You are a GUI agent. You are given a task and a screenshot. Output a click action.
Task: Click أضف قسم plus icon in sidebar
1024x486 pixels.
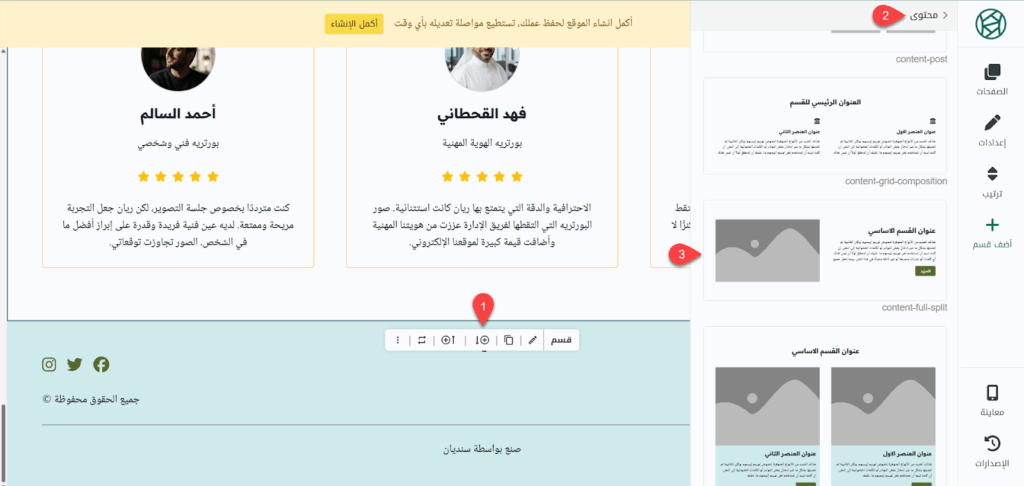click(991, 233)
